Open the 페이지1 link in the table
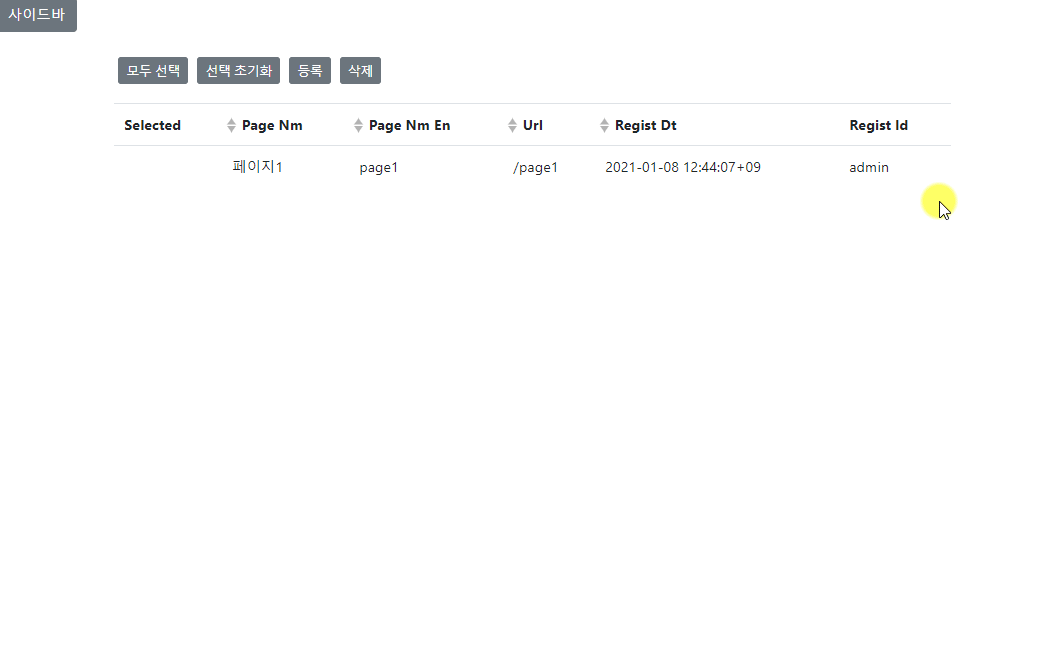 point(257,167)
